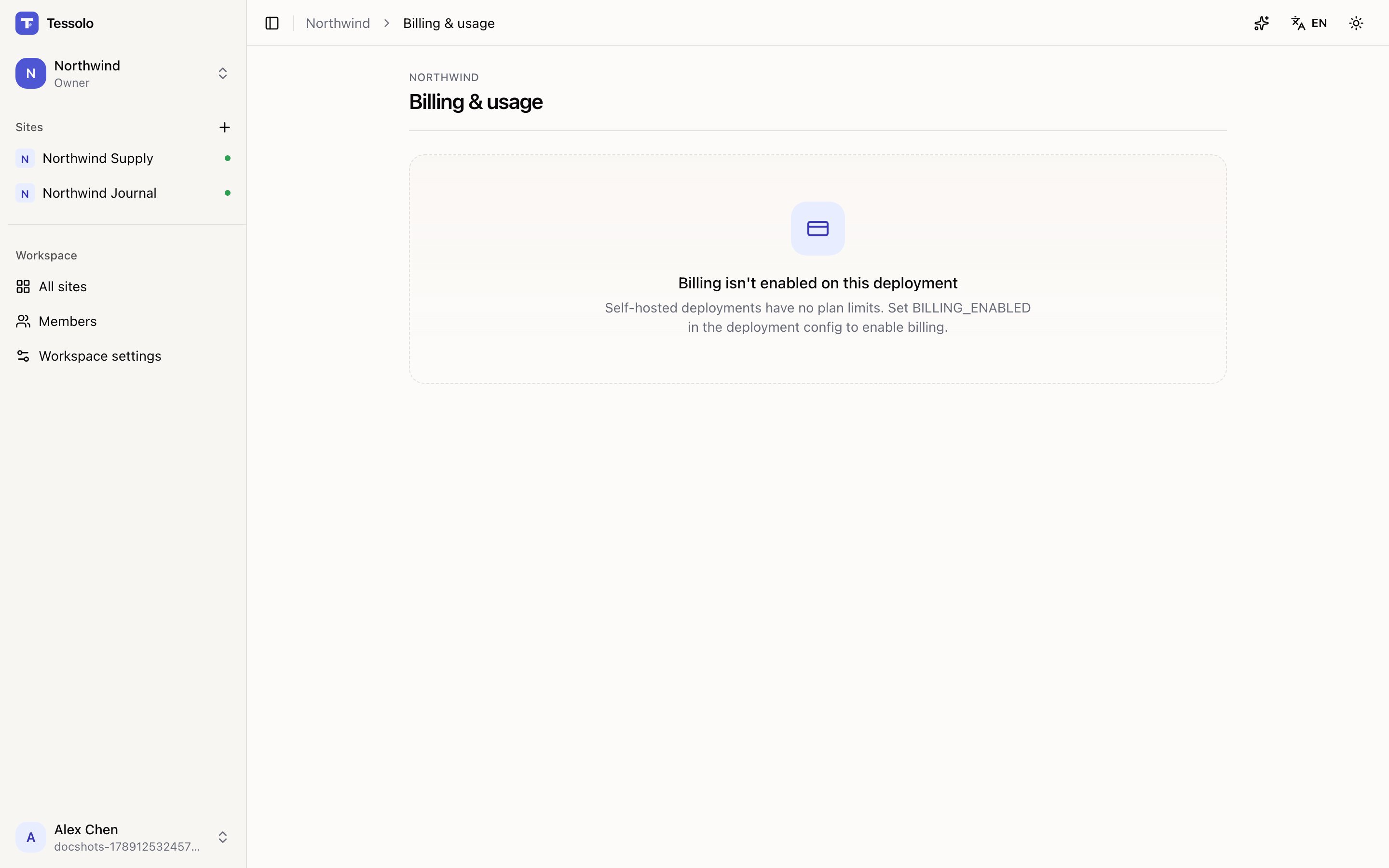Click the Northwind workspace N avatar
This screenshot has height=868, width=1389.
coord(30,73)
